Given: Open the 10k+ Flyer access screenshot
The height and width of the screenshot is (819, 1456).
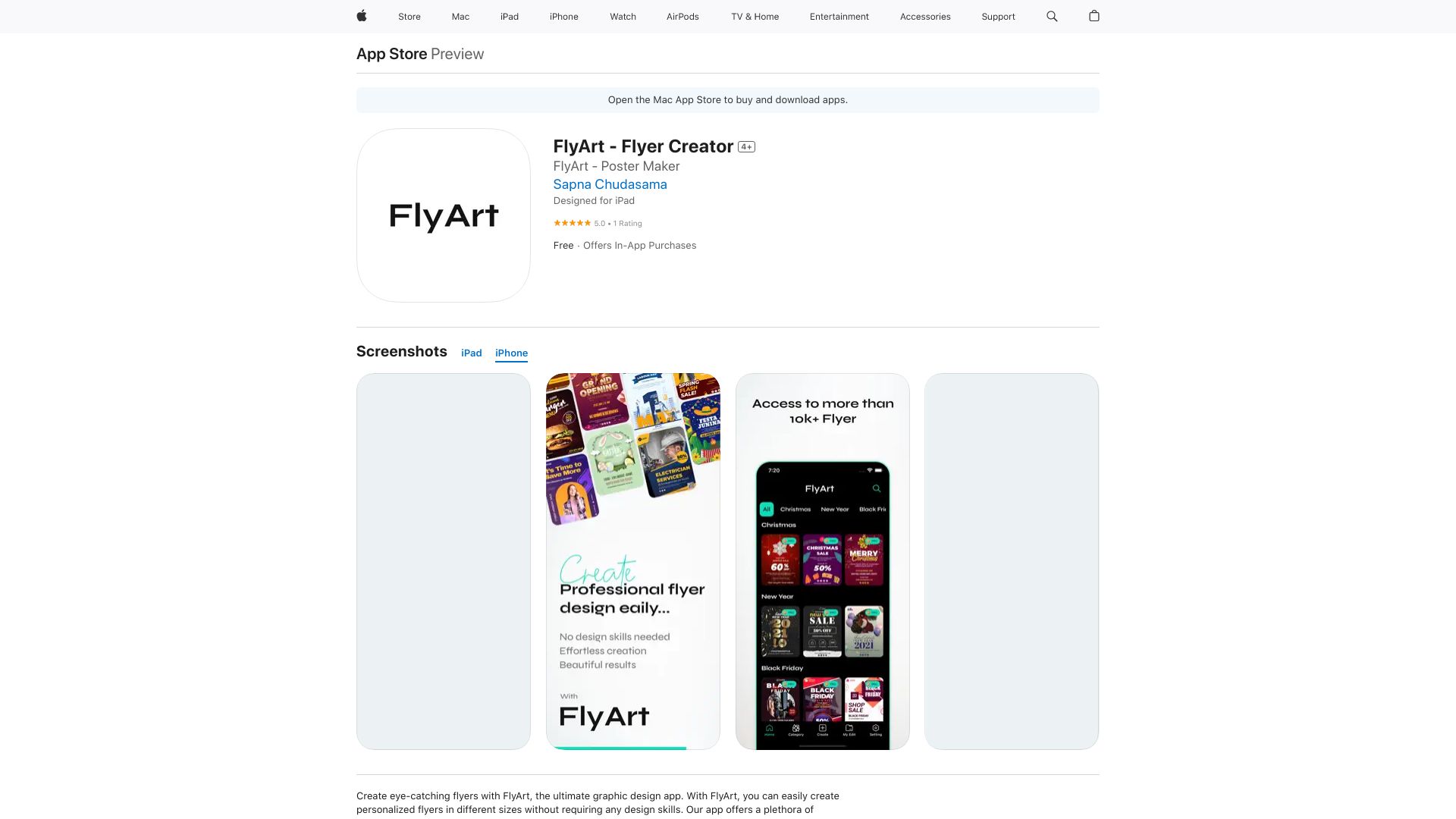Looking at the screenshot, I should (823, 561).
